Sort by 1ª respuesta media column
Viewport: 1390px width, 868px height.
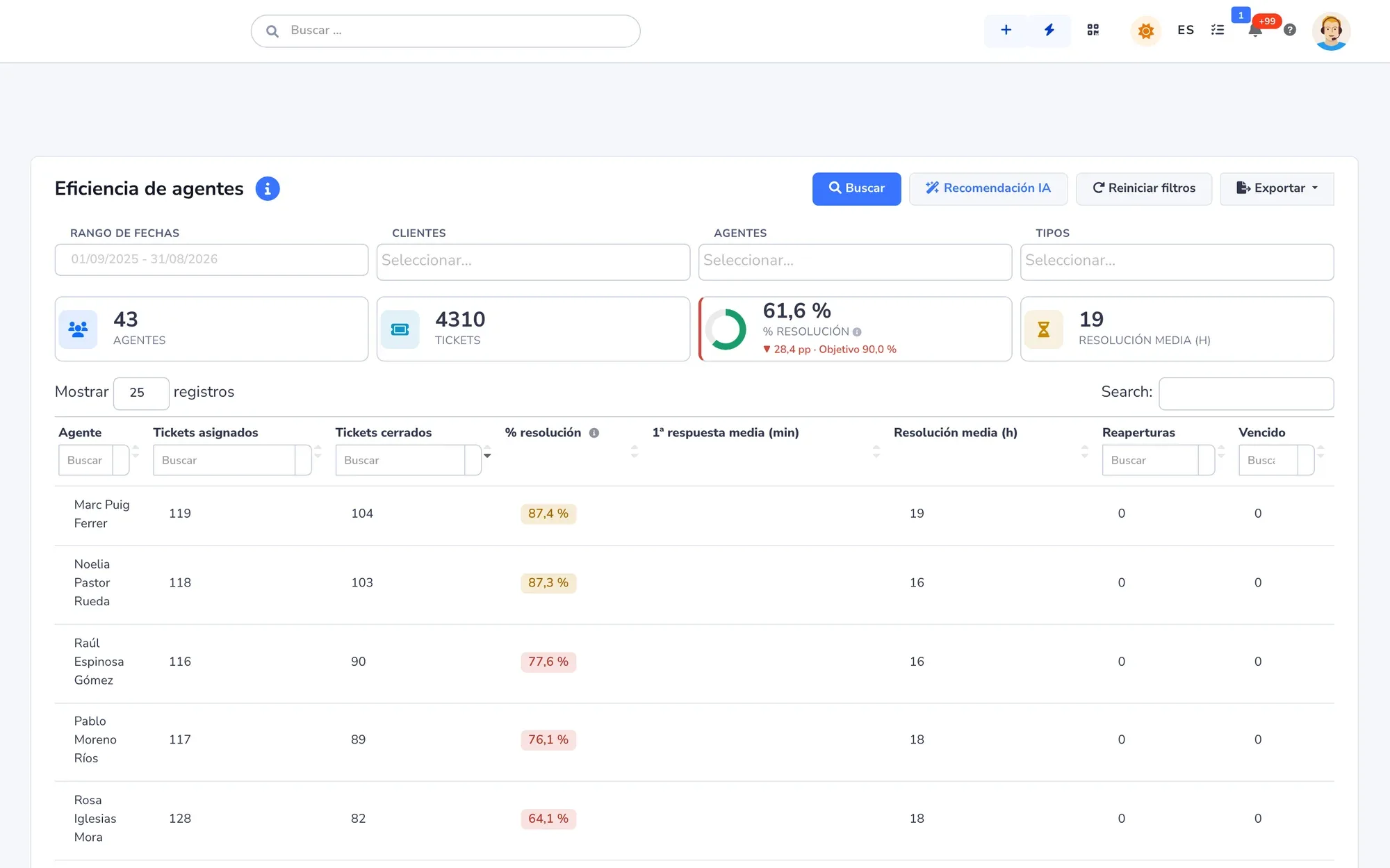point(876,452)
